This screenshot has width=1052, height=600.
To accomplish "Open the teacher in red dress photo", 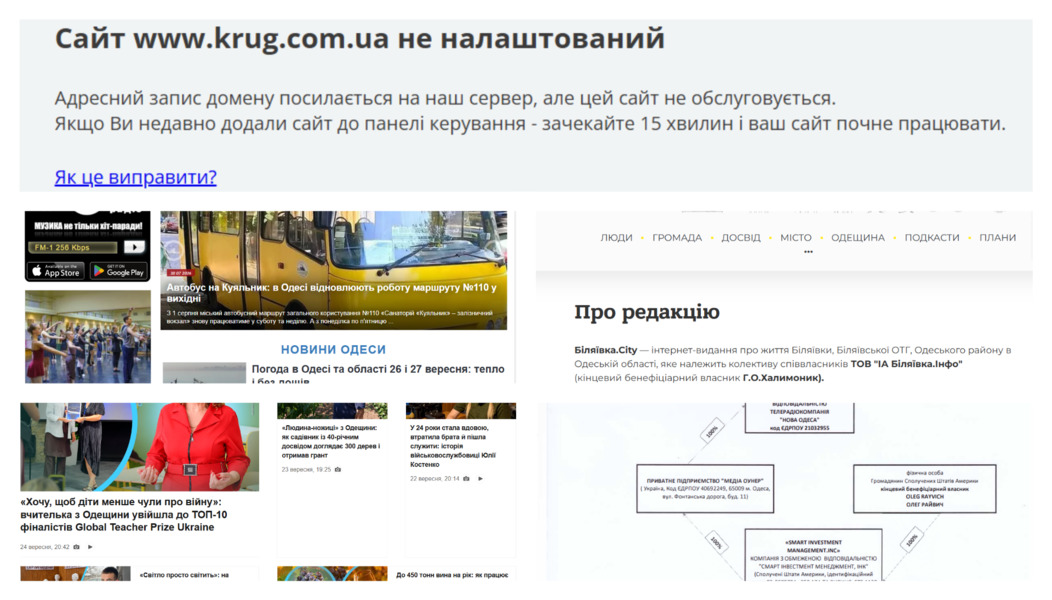I will [x=140, y=447].
